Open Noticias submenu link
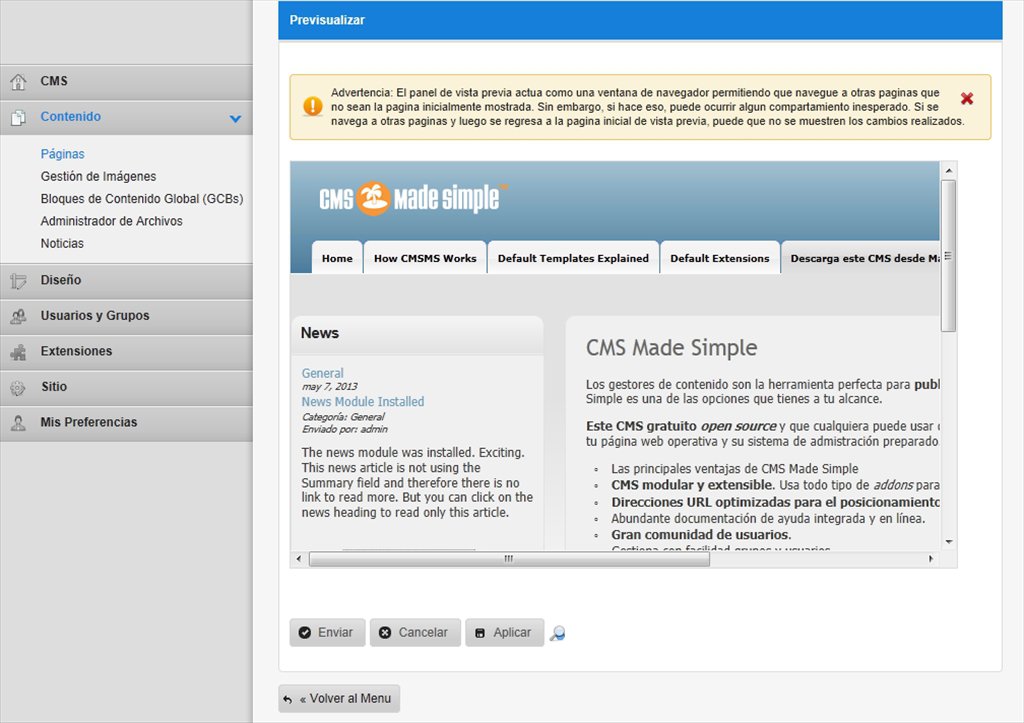Screen dimensions: 1024x723 point(62,244)
